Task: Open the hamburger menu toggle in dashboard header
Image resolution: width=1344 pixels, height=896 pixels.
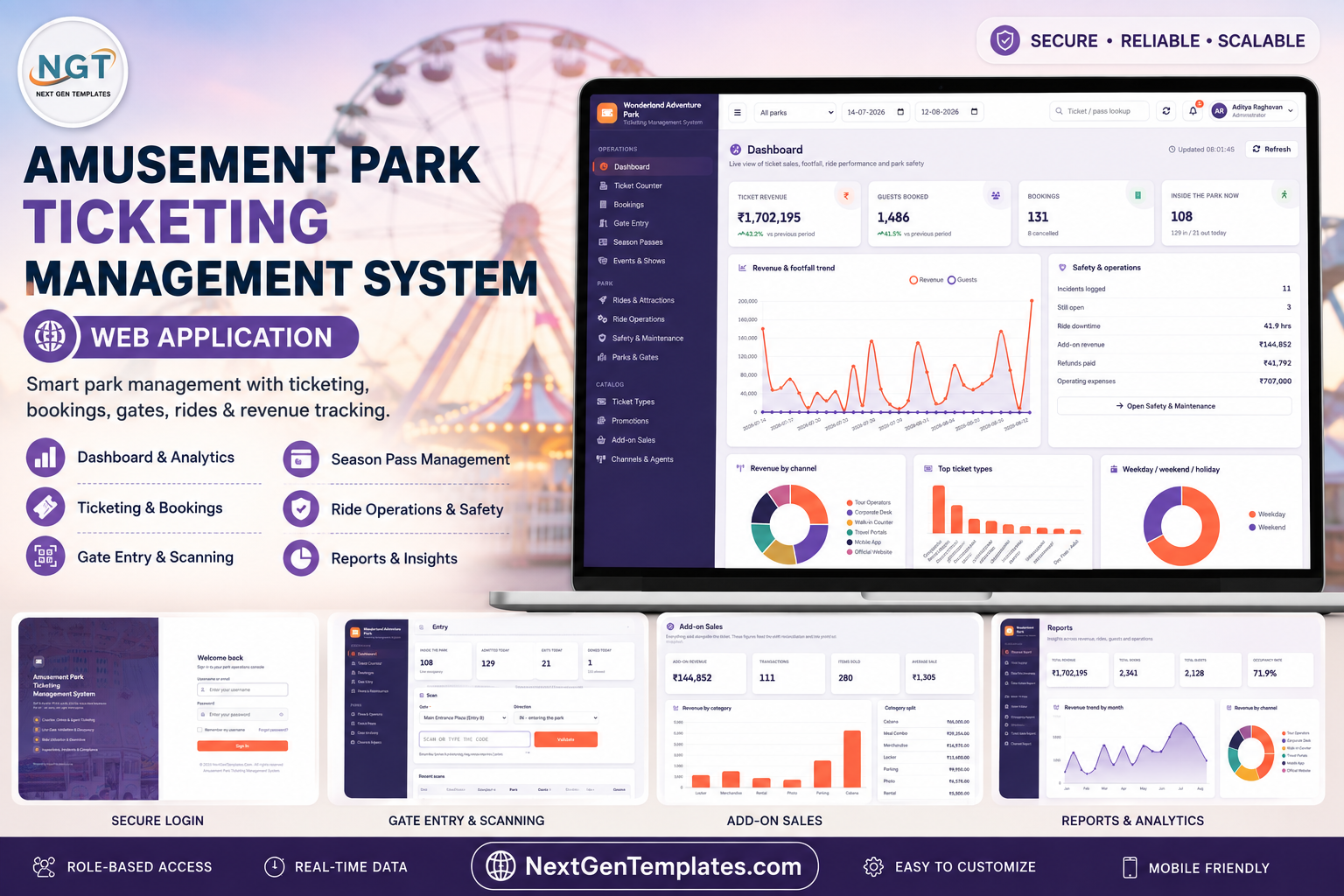Action: coord(738,112)
